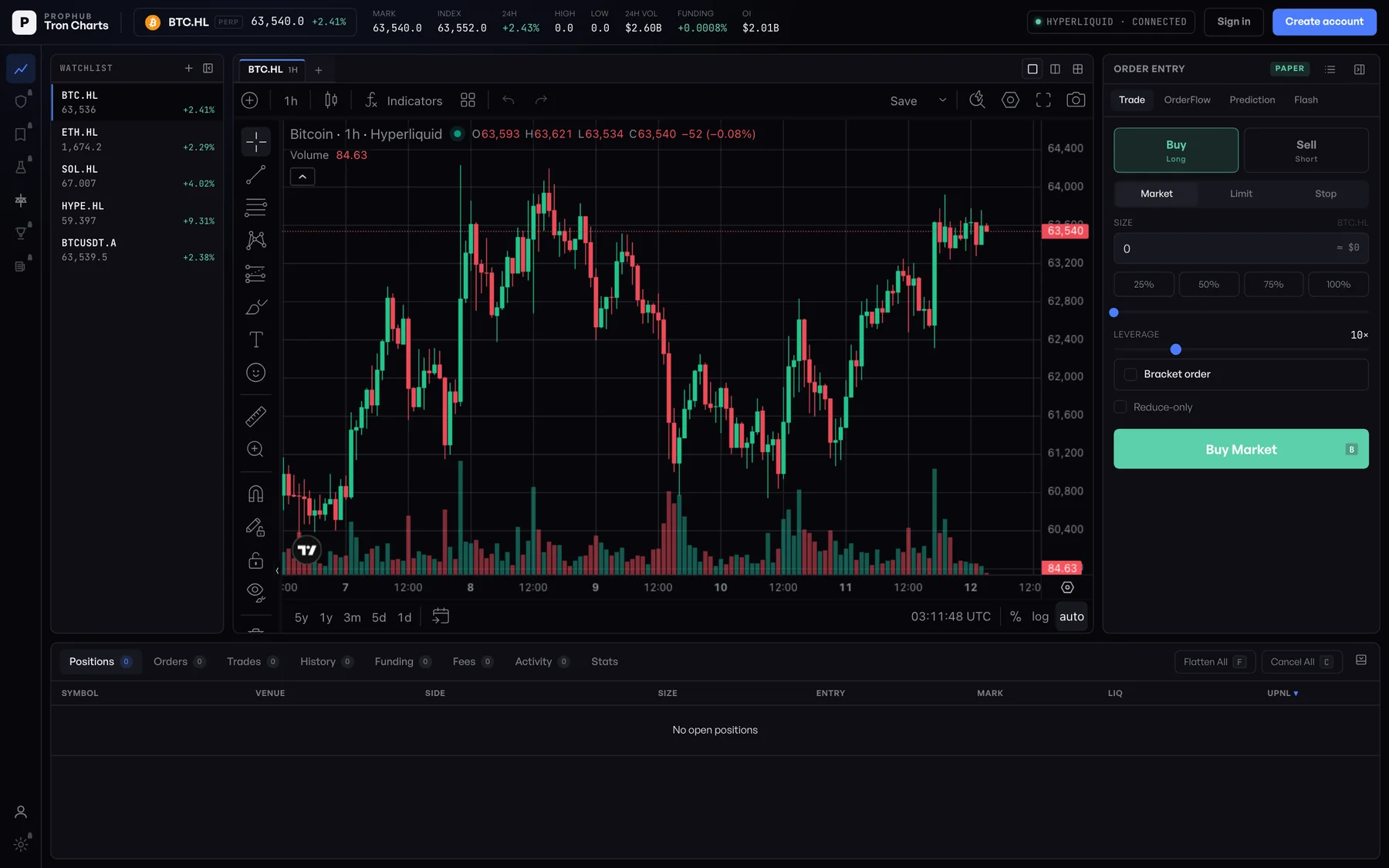Add symbol to compare with plus icon

(249, 100)
